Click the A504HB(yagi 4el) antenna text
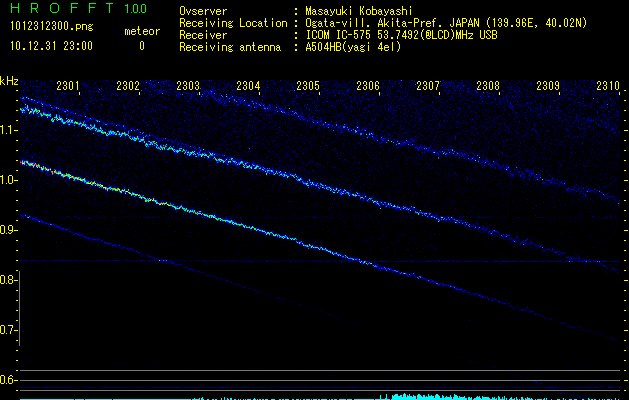The width and height of the screenshot is (629, 400). pos(353,47)
